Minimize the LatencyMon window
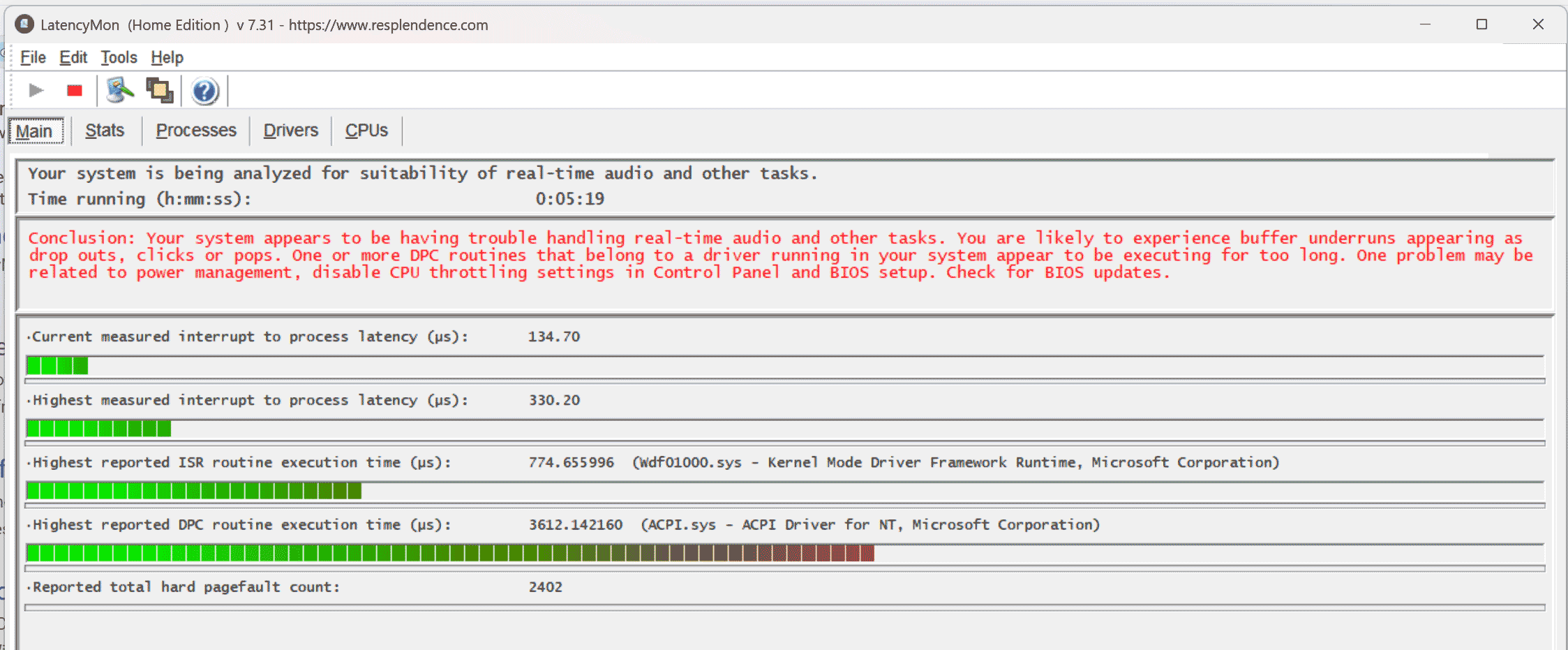 pos(1425,24)
